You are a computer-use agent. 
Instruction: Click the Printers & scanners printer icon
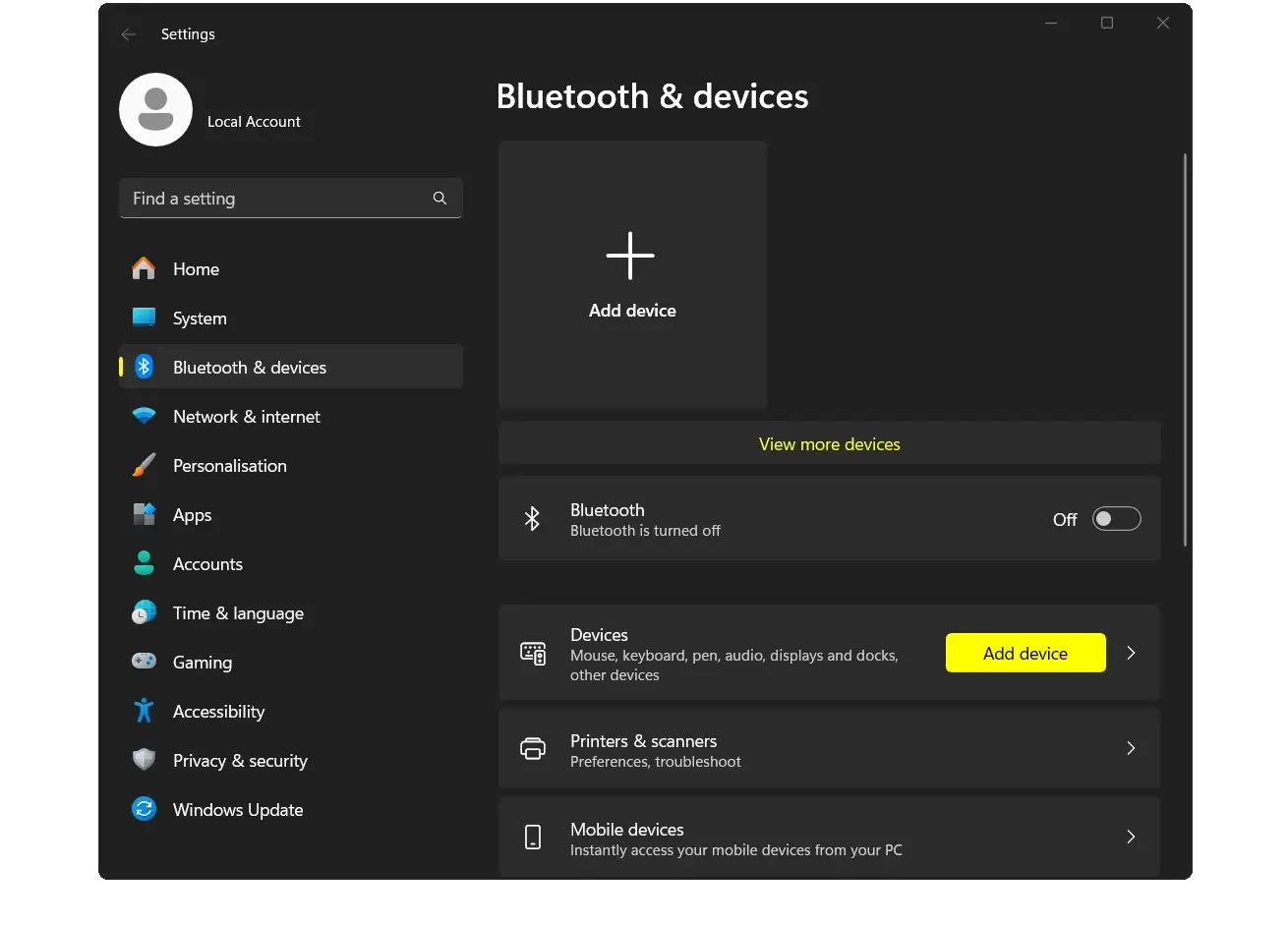point(533,749)
